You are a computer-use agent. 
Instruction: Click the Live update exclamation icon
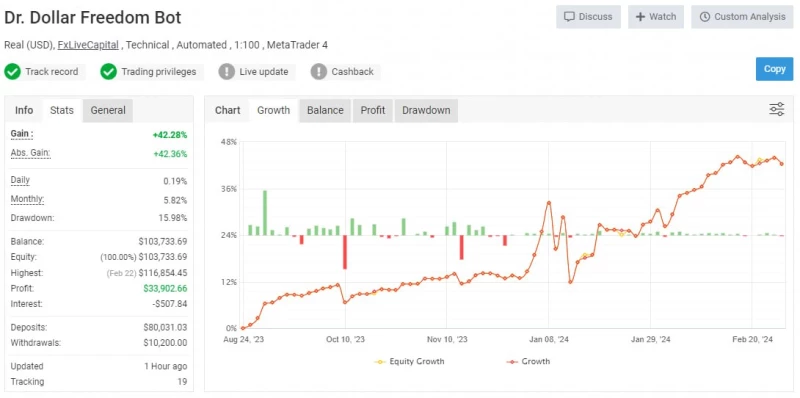point(227,71)
